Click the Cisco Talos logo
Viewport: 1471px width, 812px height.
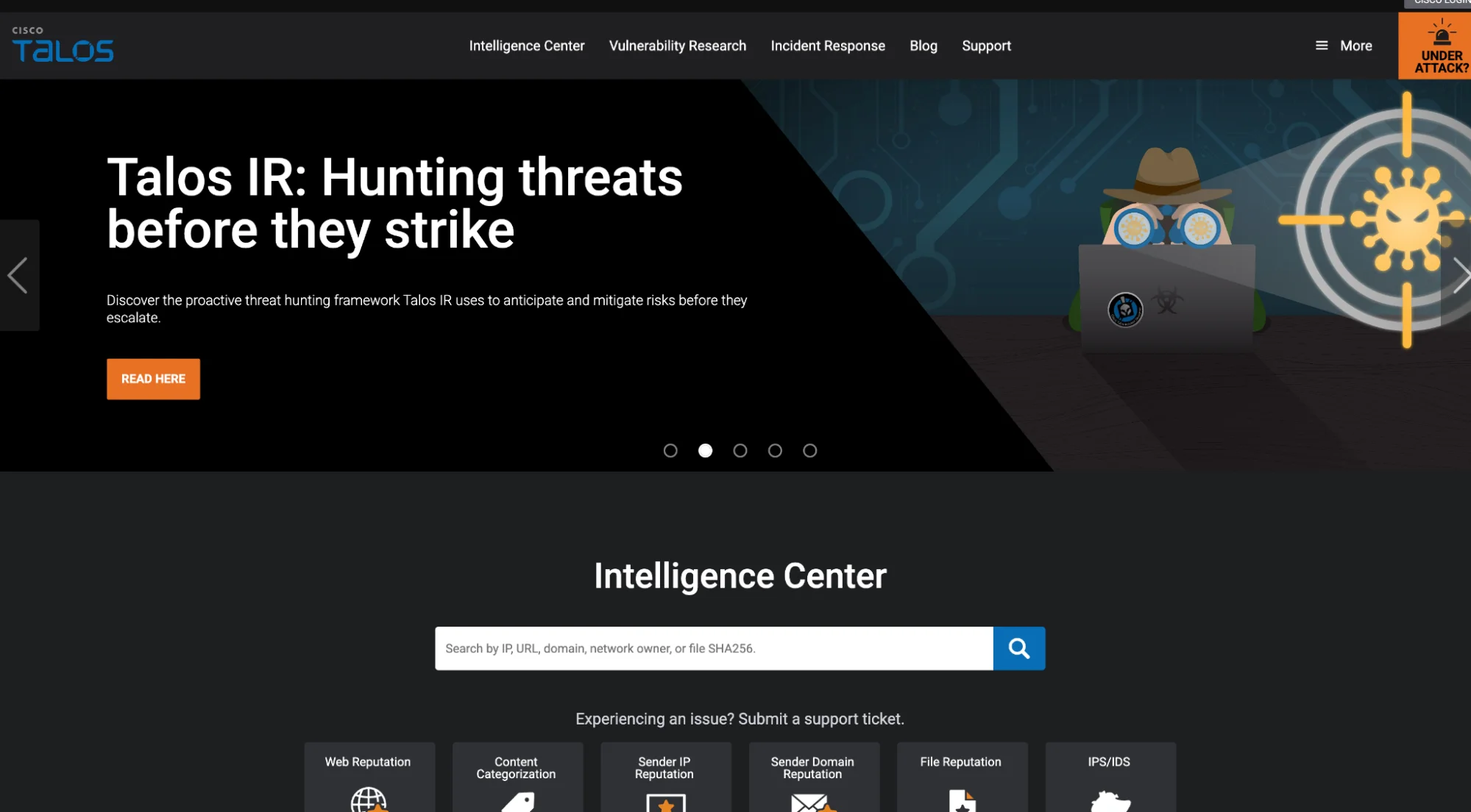tap(63, 45)
